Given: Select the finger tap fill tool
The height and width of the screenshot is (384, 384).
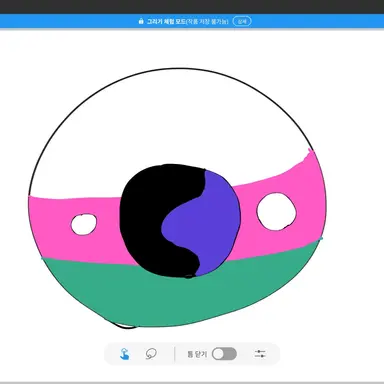Looking at the screenshot, I should pyautogui.click(x=124, y=354).
